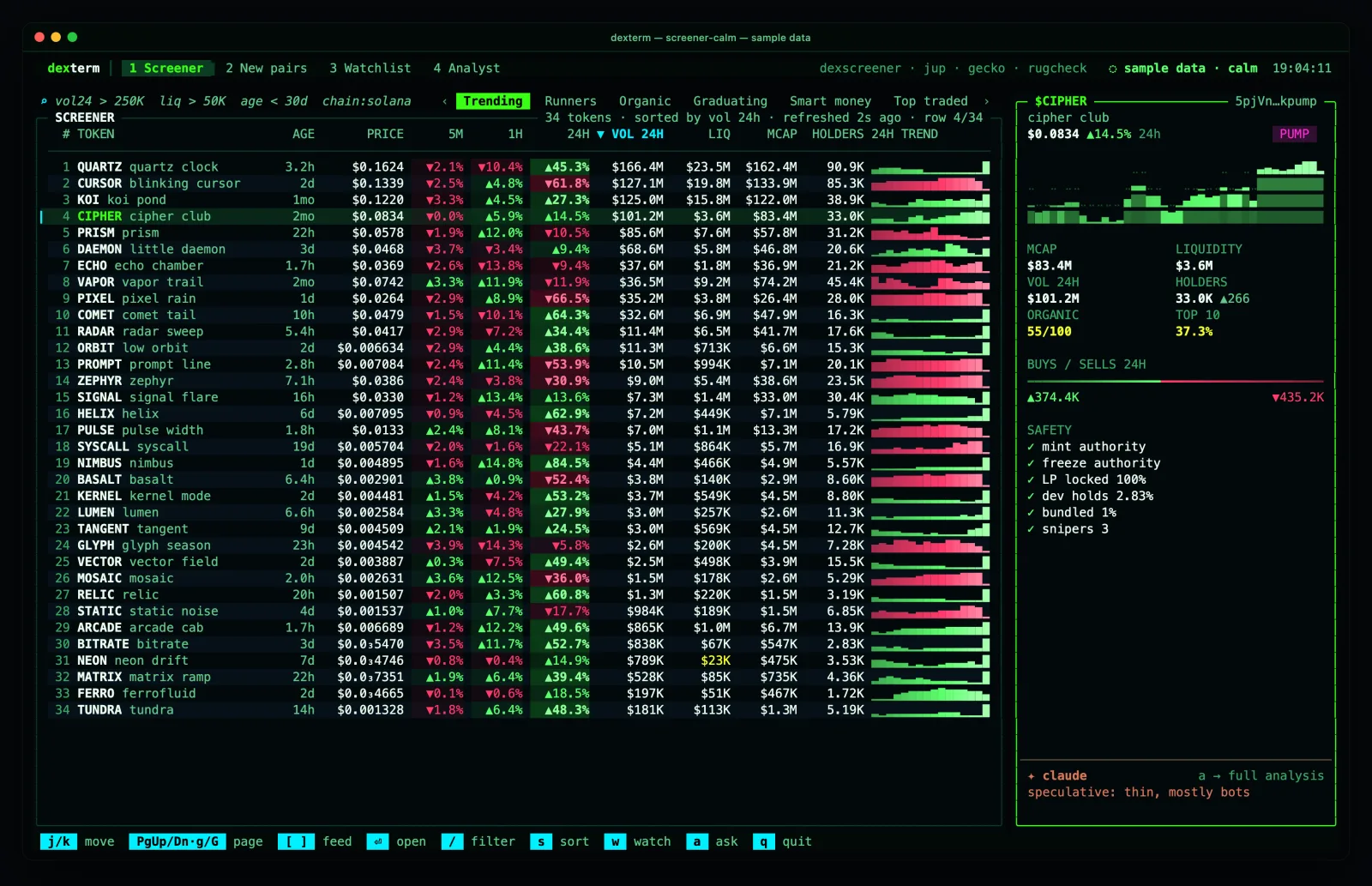Click the w watch key badge
This screenshot has width=1372, height=886.
click(615, 841)
